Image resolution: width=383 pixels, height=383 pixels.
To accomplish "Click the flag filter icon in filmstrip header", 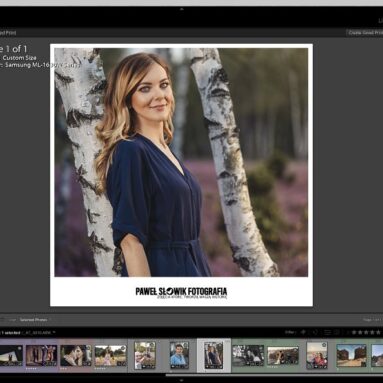I will click(304, 332).
